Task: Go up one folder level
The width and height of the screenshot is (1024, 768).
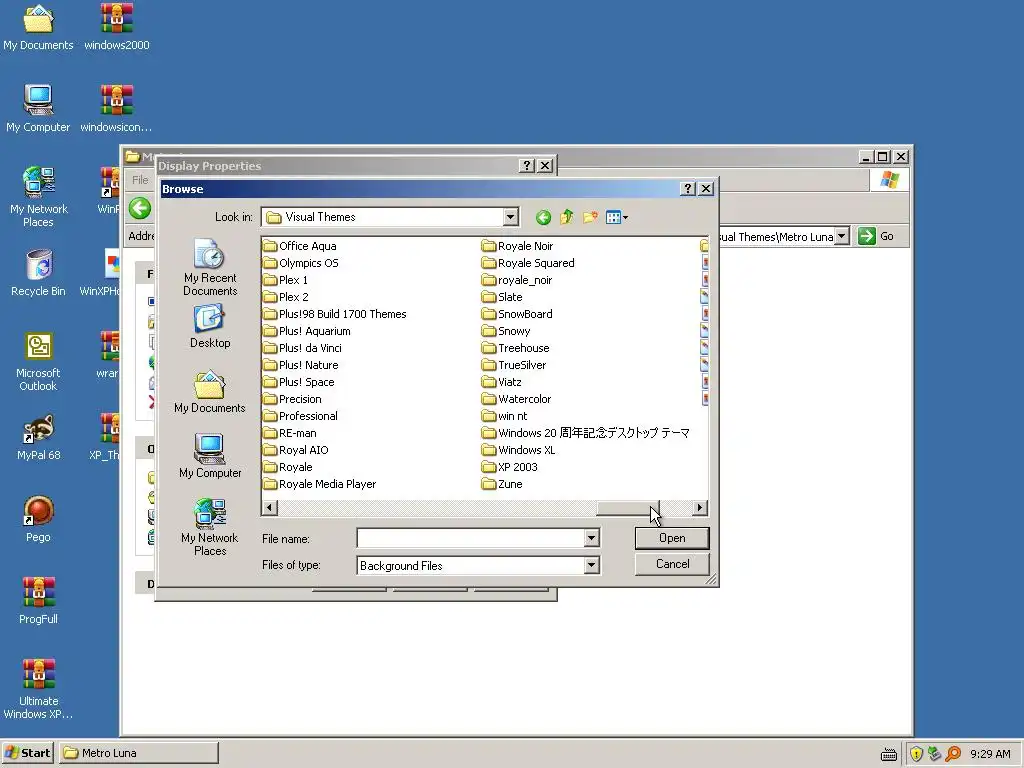Action: (x=566, y=217)
